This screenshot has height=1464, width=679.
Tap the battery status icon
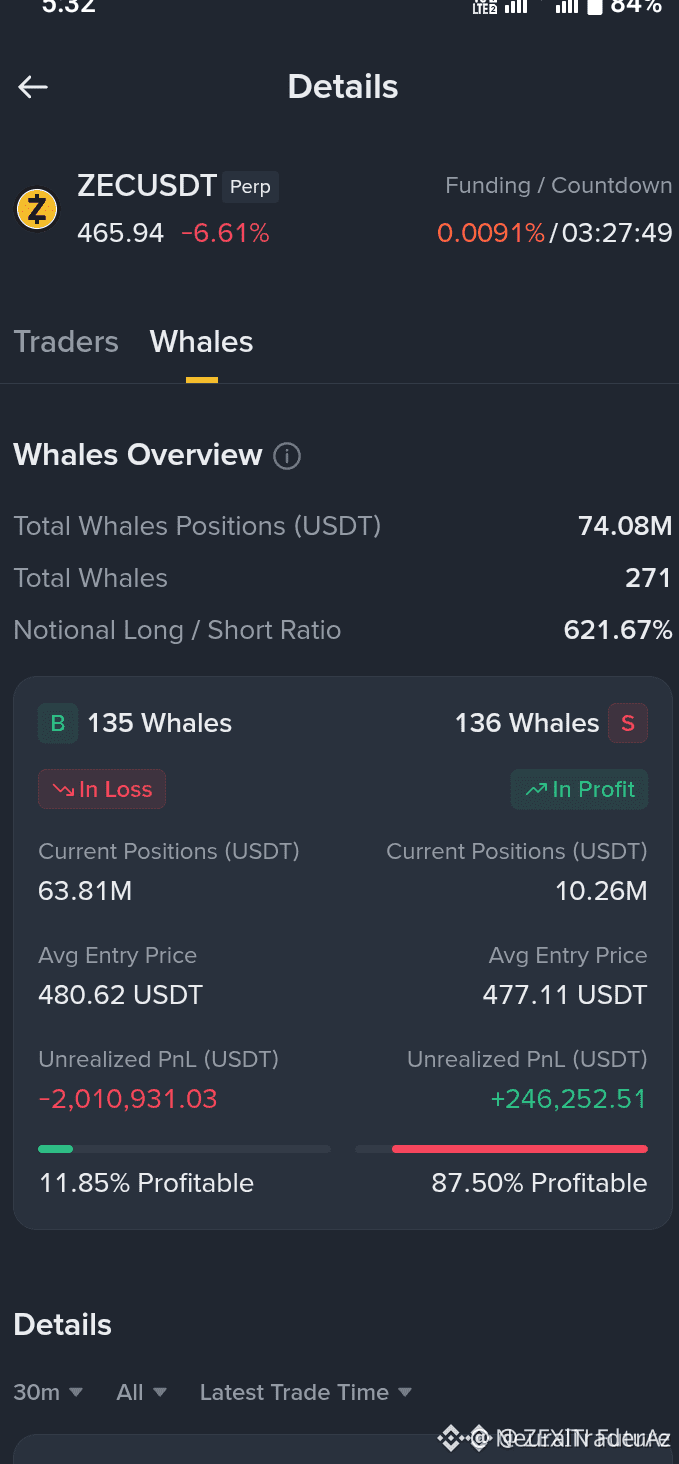tap(595, 7)
